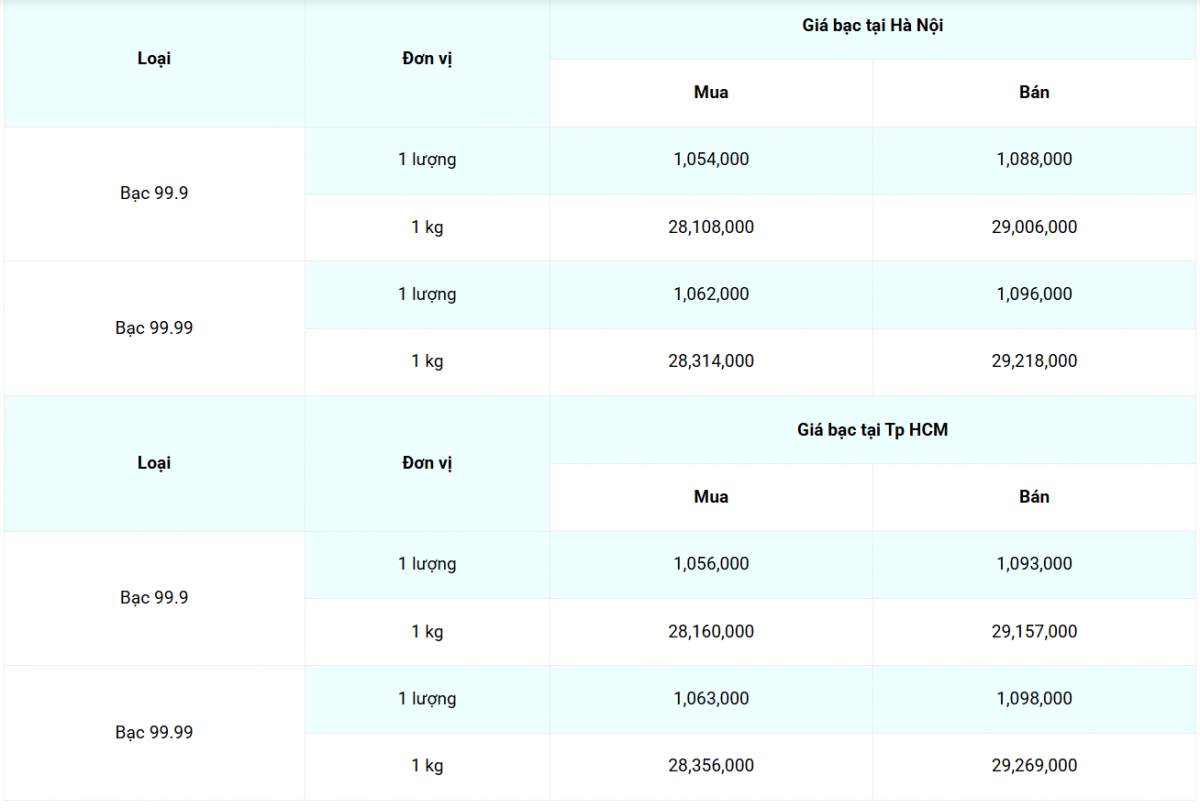Click the Bạc 99.9 label in Tp HCM table
The width and height of the screenshot is (1200, 809).
point(154,598)
